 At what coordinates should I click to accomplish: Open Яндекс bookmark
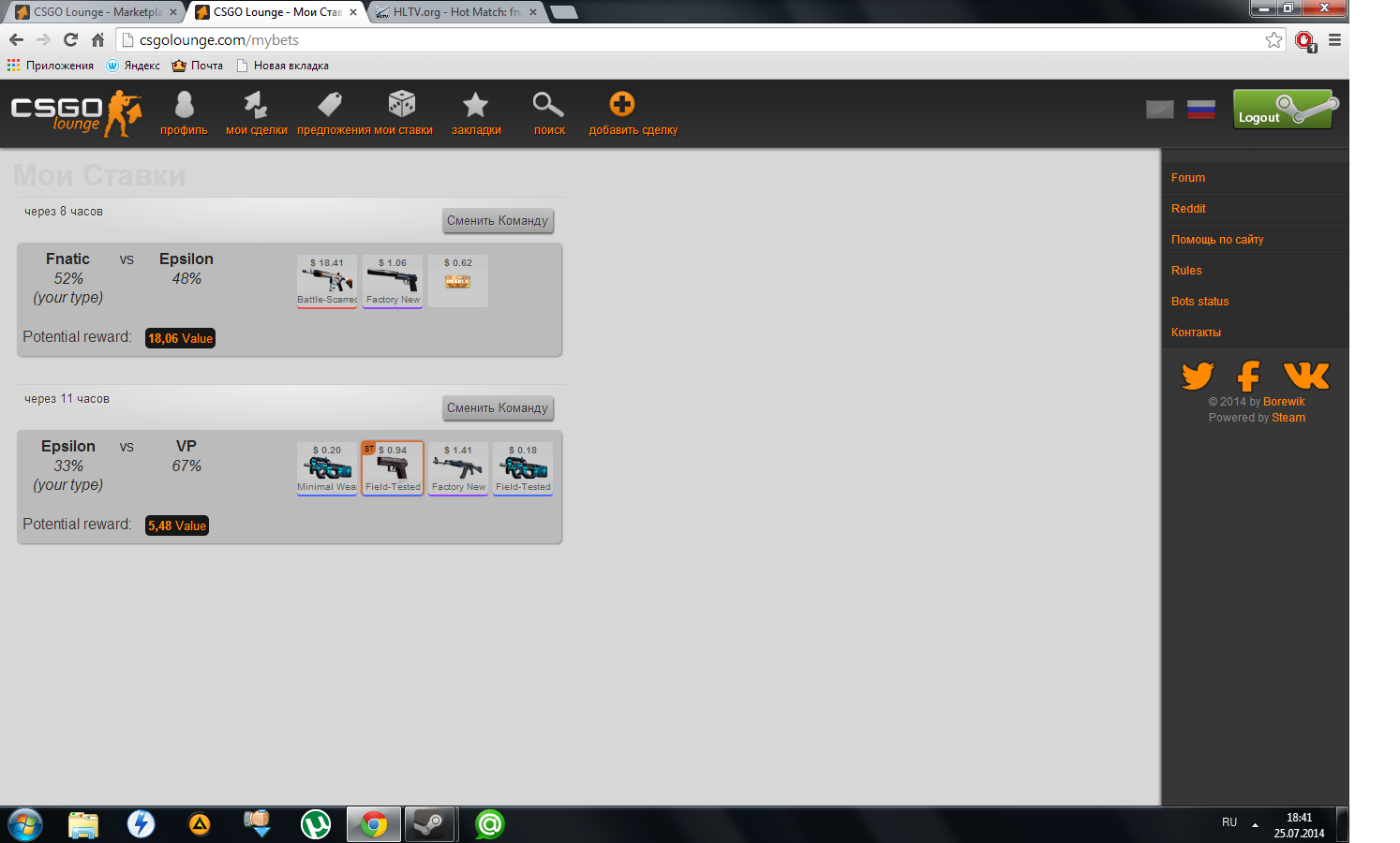click(x=133, y=66)
